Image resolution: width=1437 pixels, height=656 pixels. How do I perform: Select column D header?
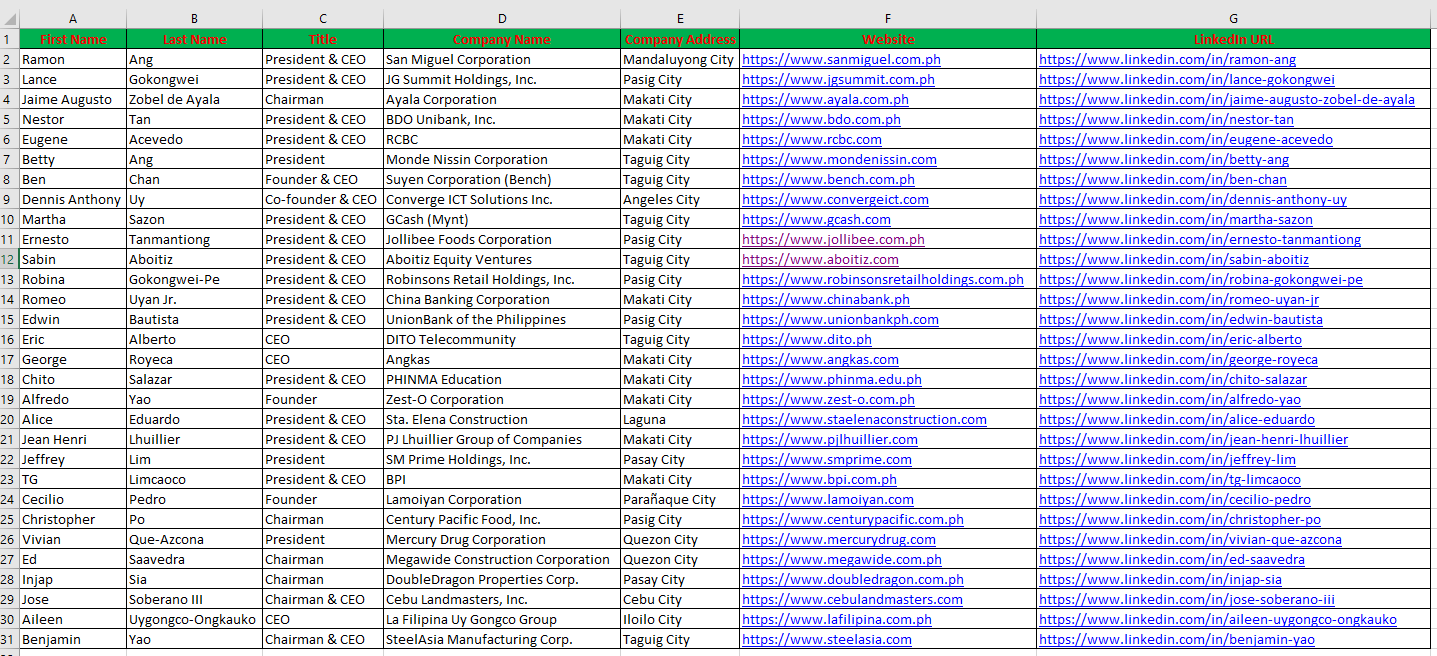coord(502,18)
